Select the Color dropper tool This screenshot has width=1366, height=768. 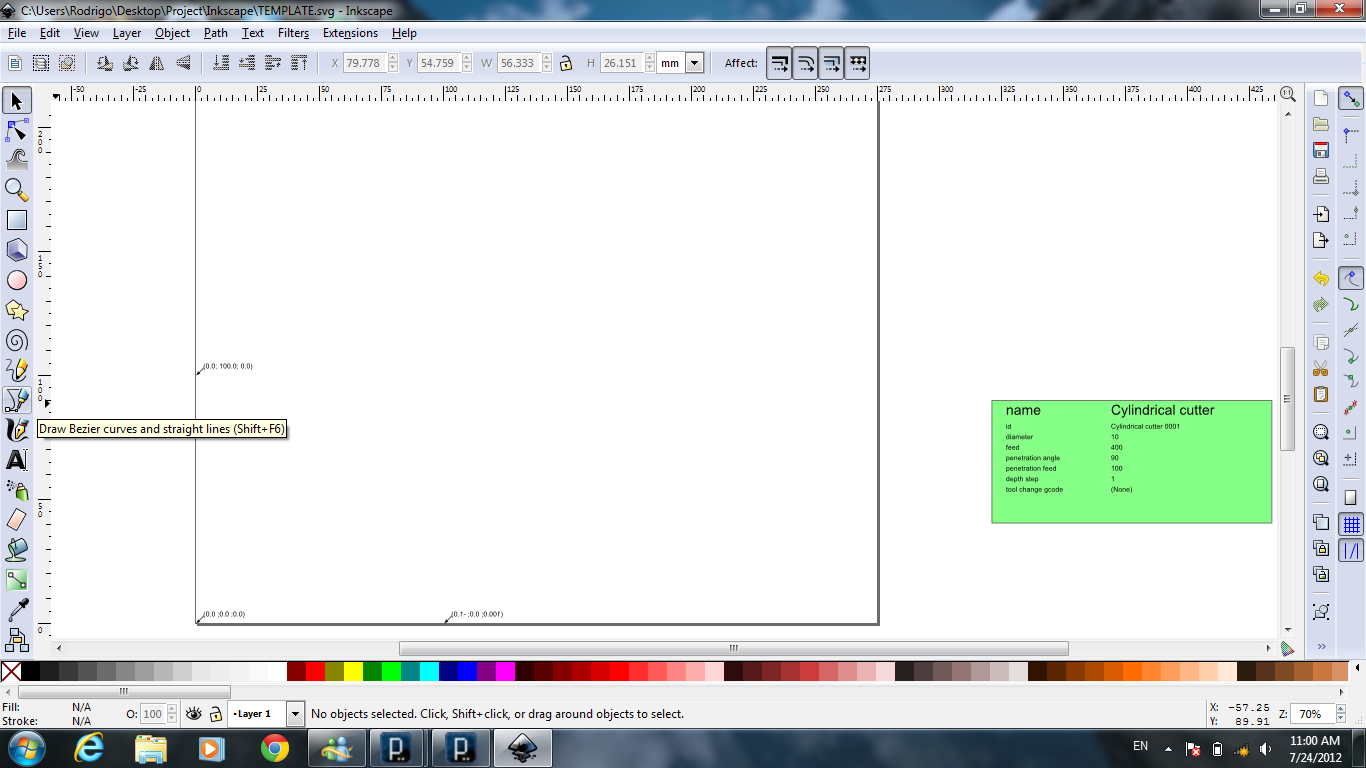click(17, 609)
